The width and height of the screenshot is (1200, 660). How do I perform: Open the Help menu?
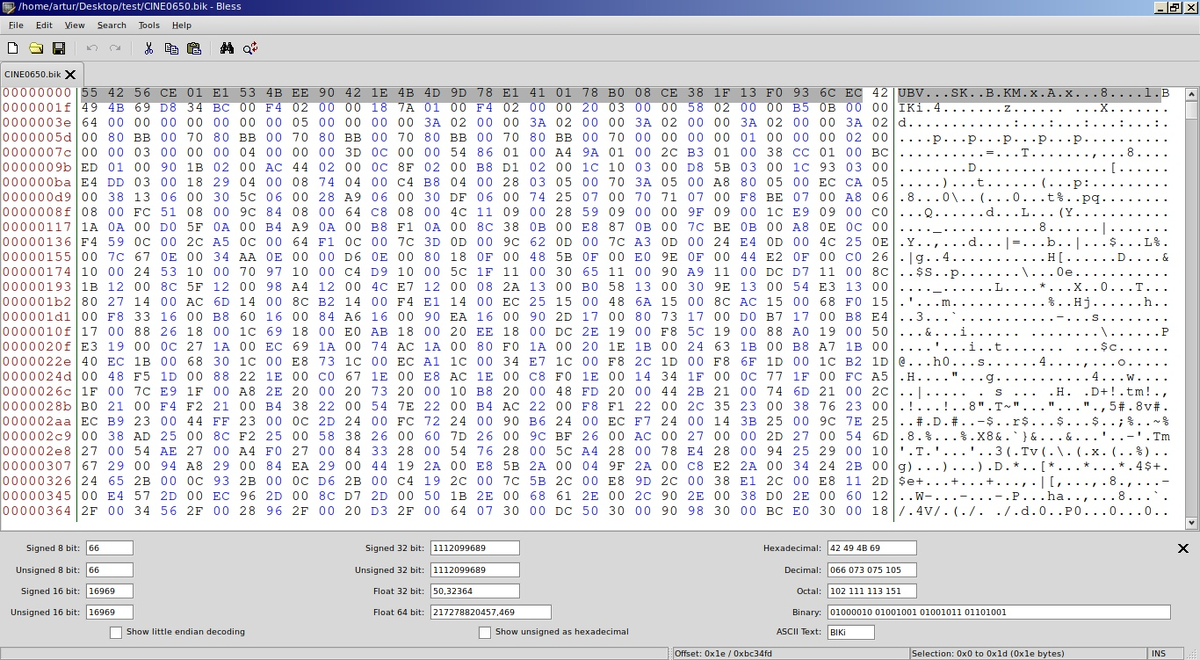click(181, 25)
